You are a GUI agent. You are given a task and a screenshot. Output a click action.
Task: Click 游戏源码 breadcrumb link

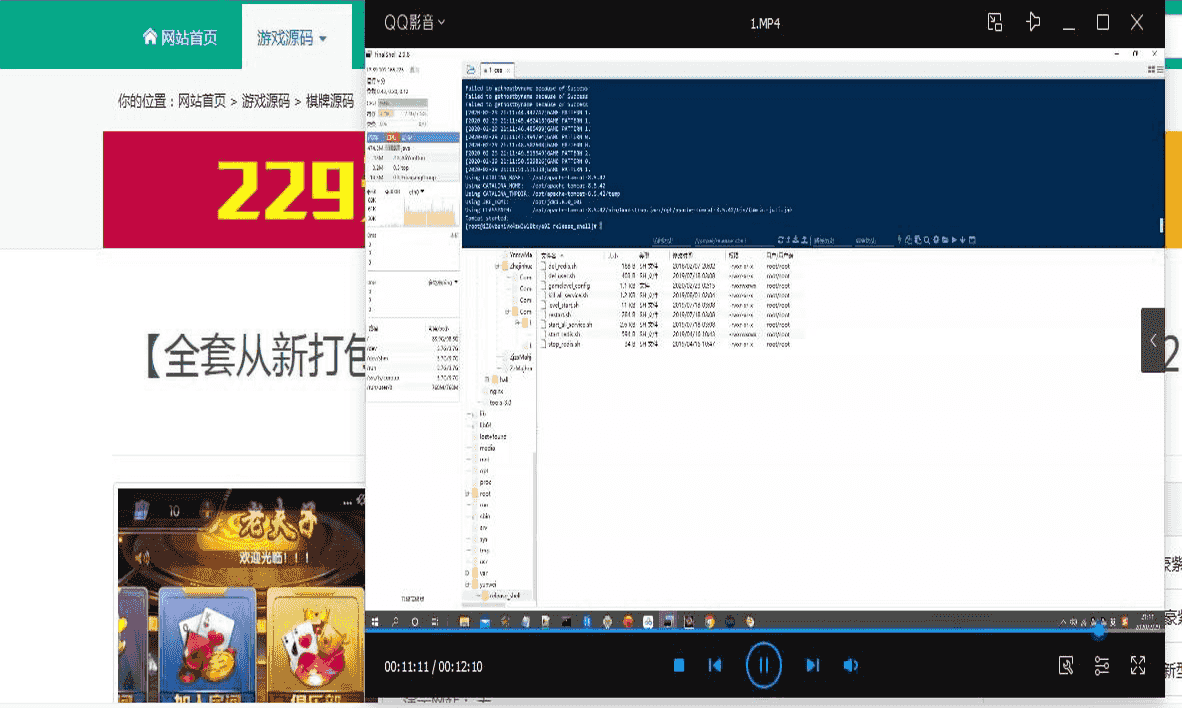tap(265, 101)
